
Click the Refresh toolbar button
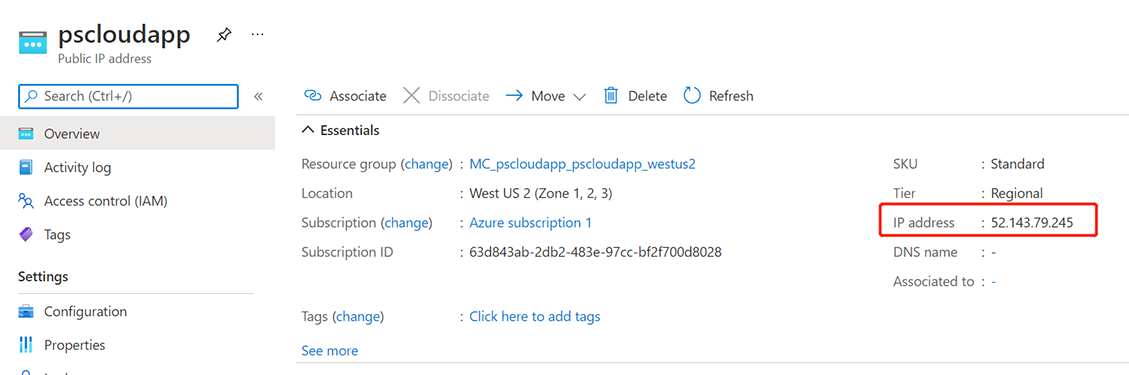coord(718,96)
